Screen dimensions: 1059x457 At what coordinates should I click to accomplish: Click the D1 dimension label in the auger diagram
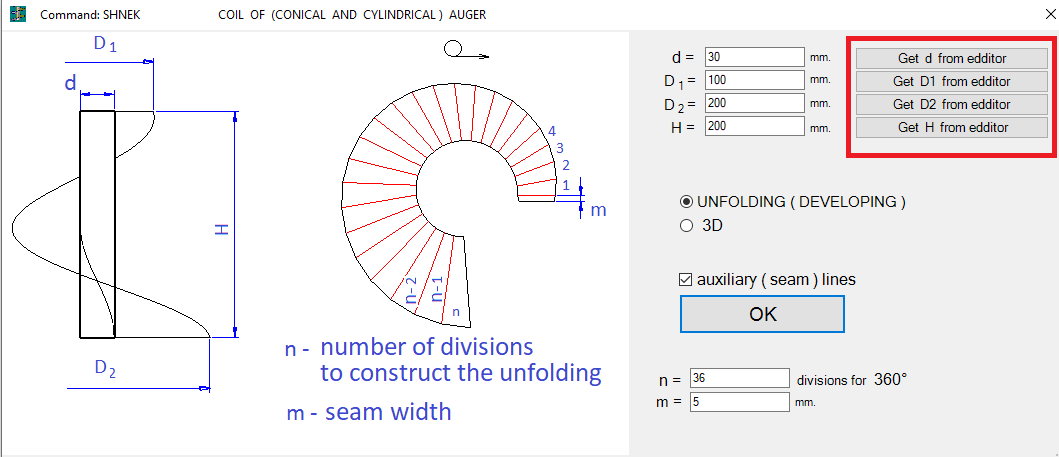(x=105, y=45)
